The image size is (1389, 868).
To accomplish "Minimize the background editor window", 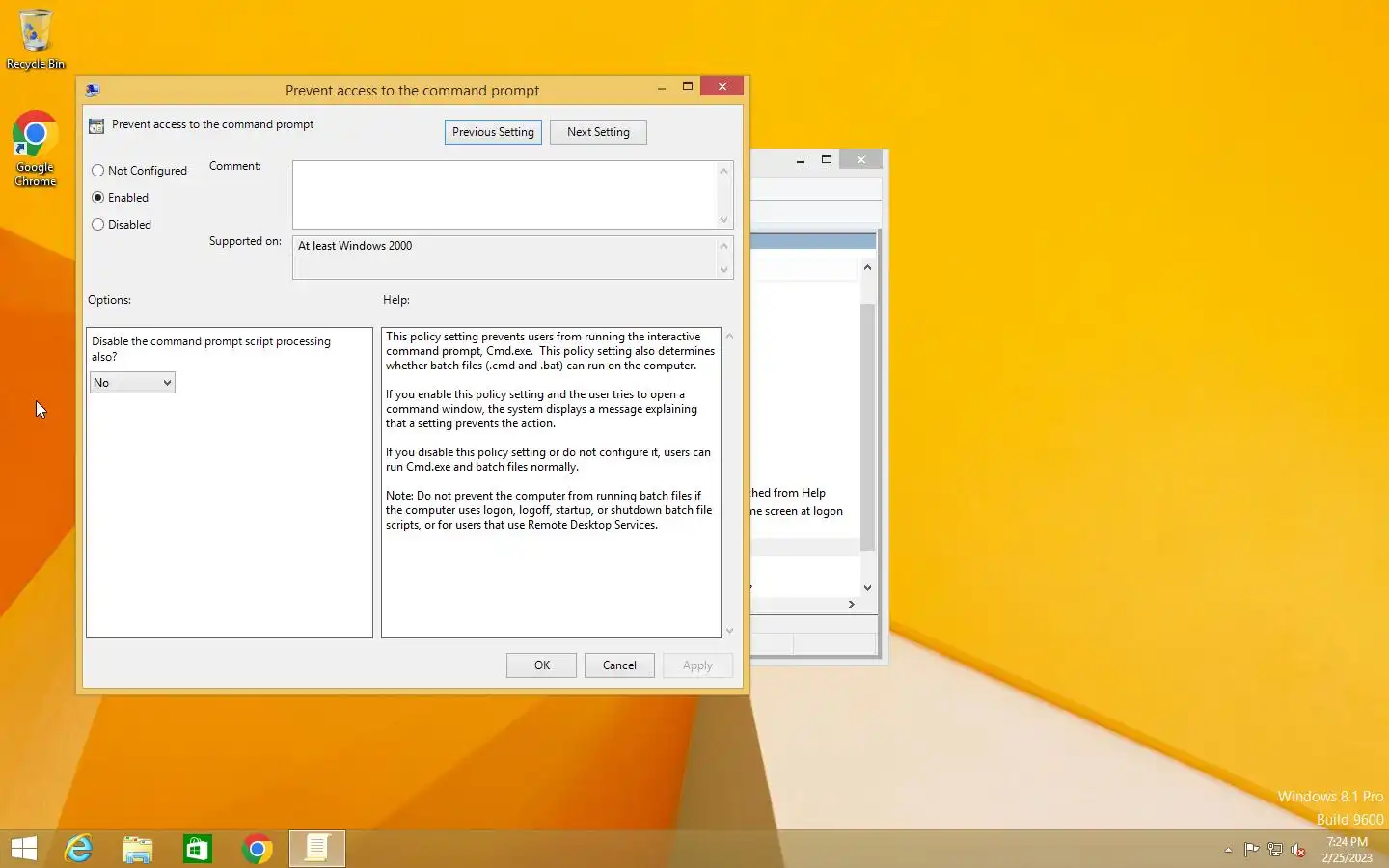I will click(x=801, y=160).
